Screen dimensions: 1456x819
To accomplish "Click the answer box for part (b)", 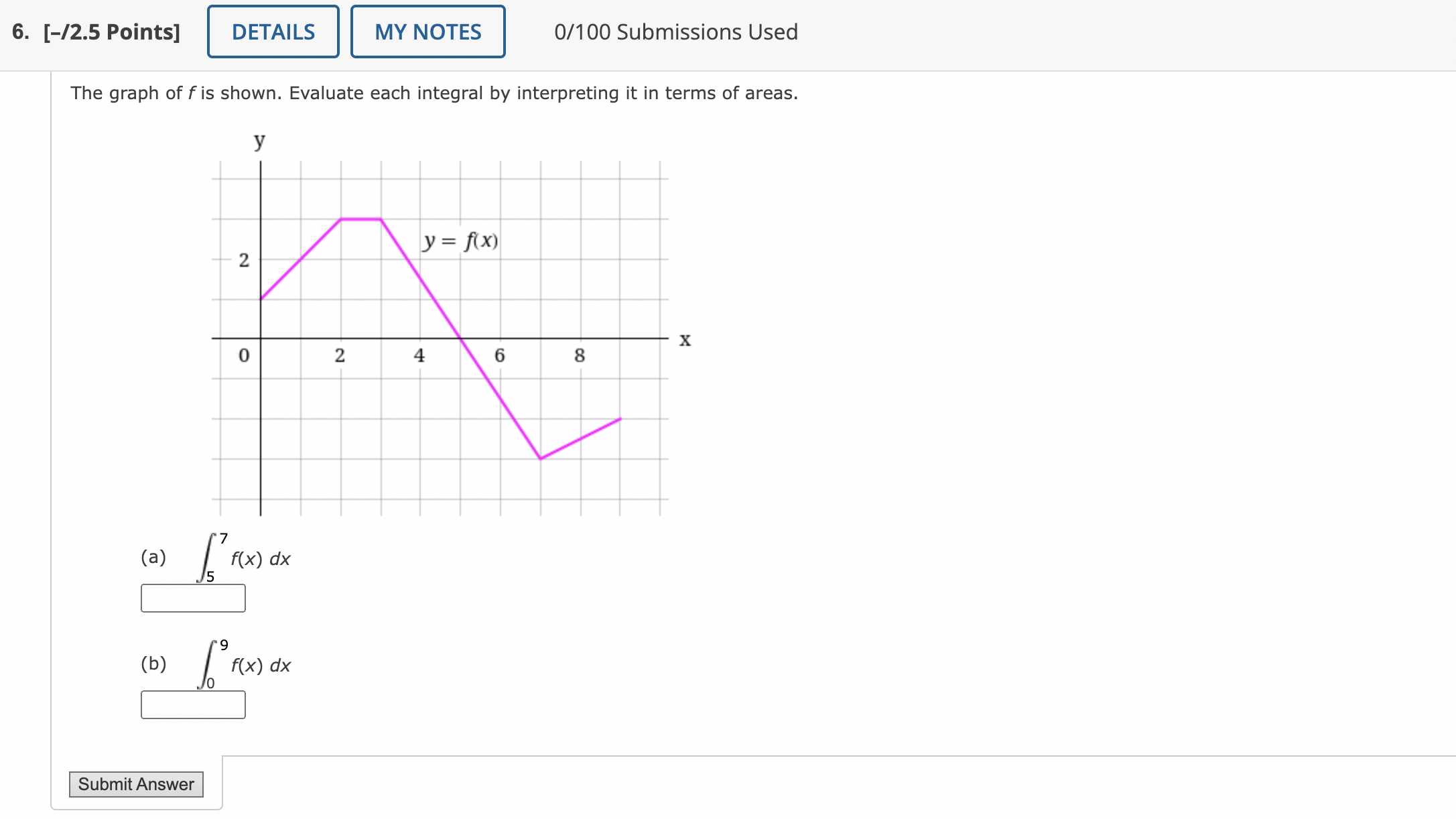I will [x=192, y=704].
